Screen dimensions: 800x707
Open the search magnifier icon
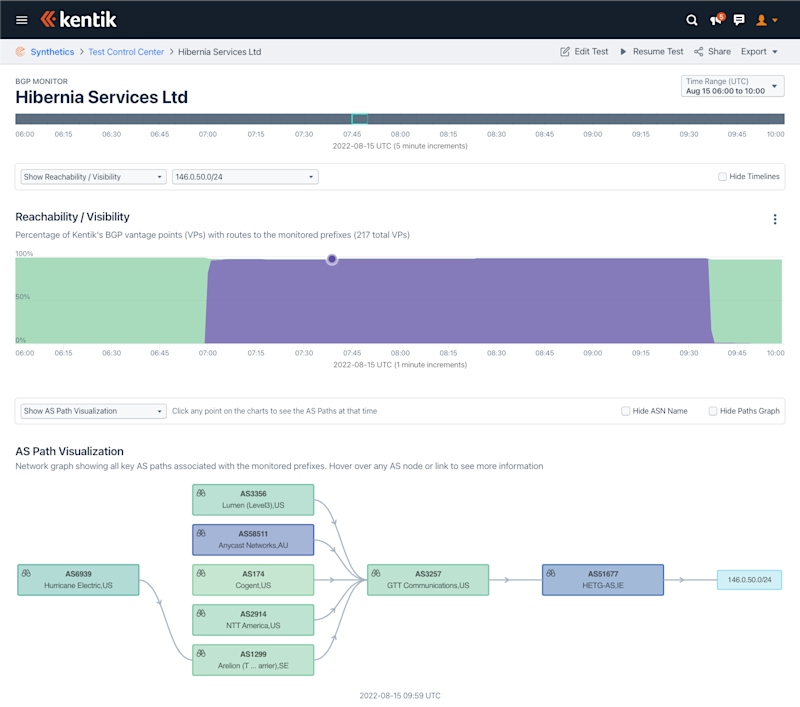tap(691, 20)
